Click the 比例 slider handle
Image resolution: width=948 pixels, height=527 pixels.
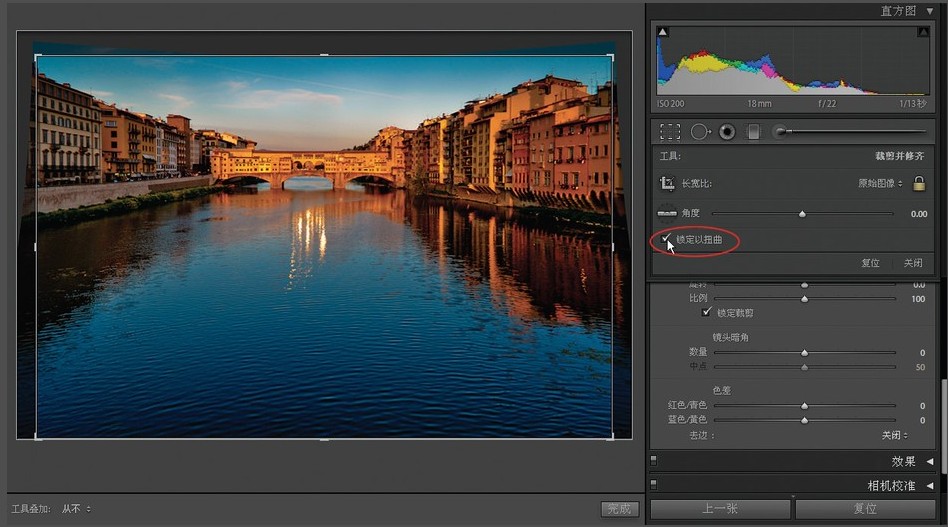[x=804, y=299]
